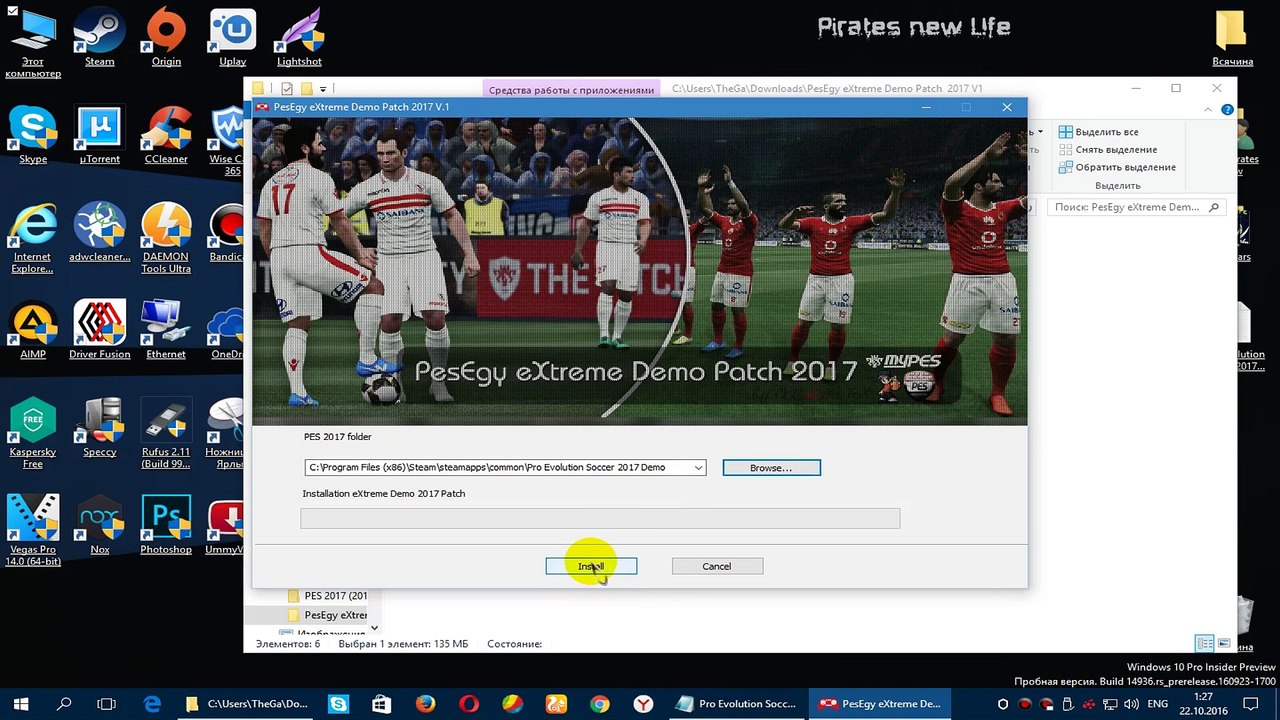Select the AdwCleaner desktop icon

pos(99,233)
